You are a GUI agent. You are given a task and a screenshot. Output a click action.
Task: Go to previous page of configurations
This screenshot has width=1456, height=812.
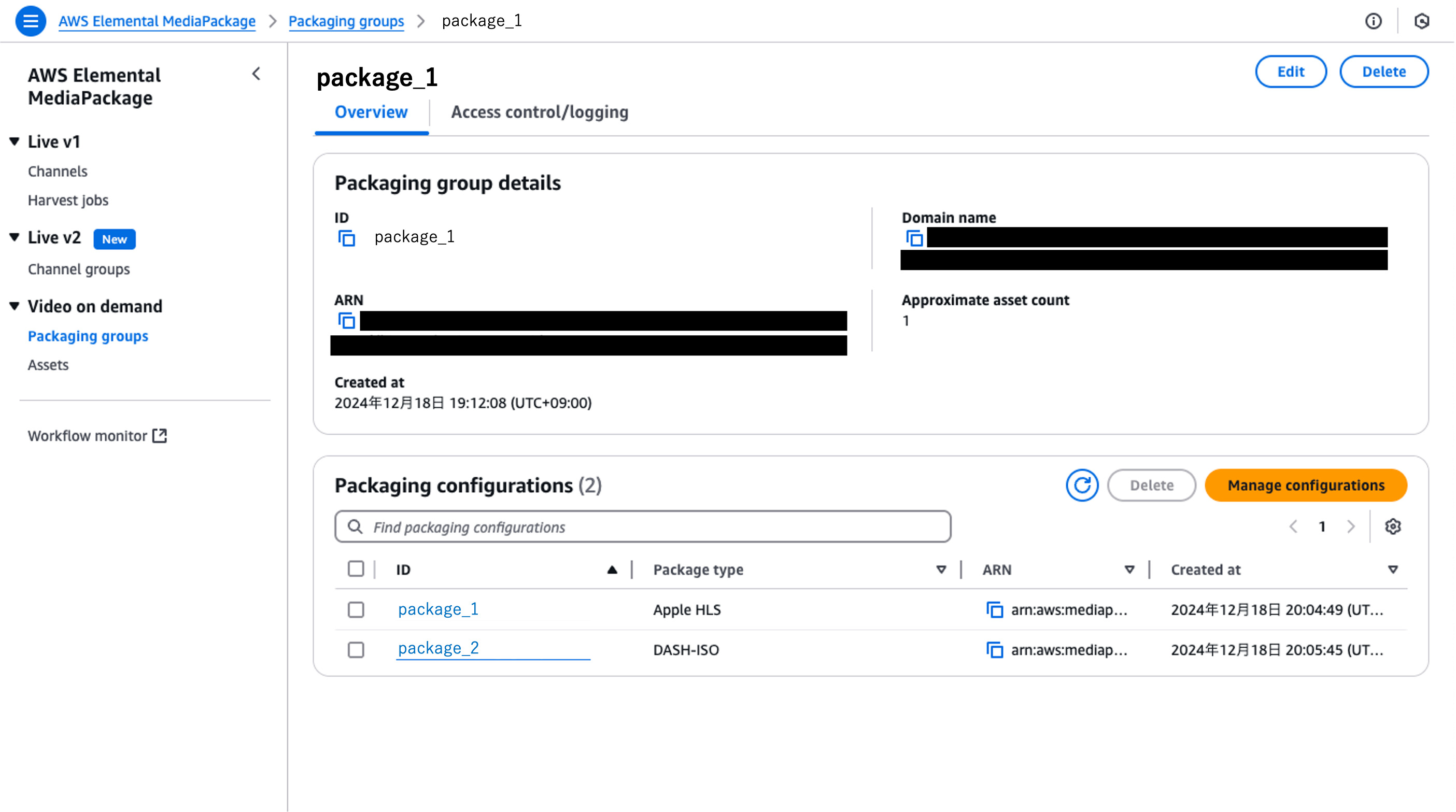(1293, 526)
